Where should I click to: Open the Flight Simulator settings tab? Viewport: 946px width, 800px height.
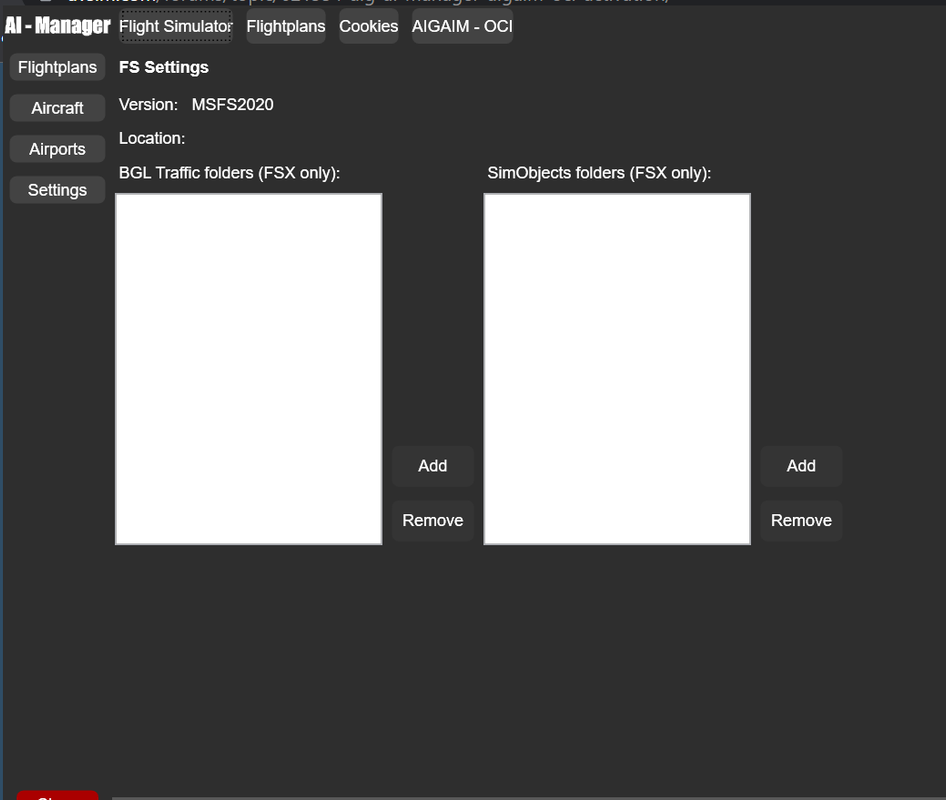click(x=176, y=27)
